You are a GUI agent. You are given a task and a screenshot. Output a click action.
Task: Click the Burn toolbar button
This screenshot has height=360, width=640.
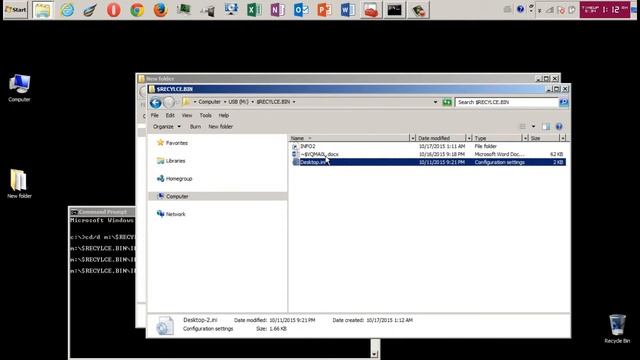[x=195, y=127]
